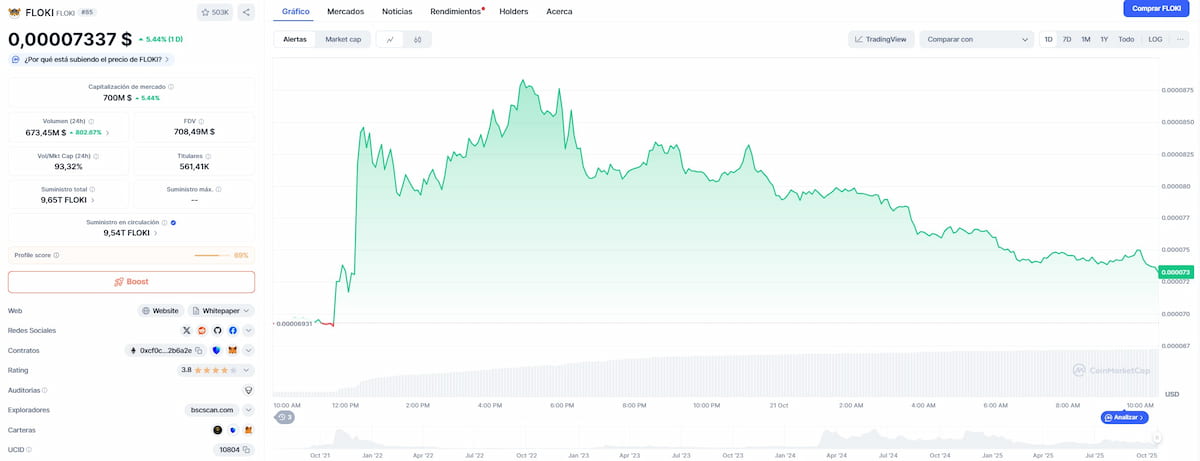Open the Comparar con dropdown
The image size is (1200, 461).
[x=976, y=39]
